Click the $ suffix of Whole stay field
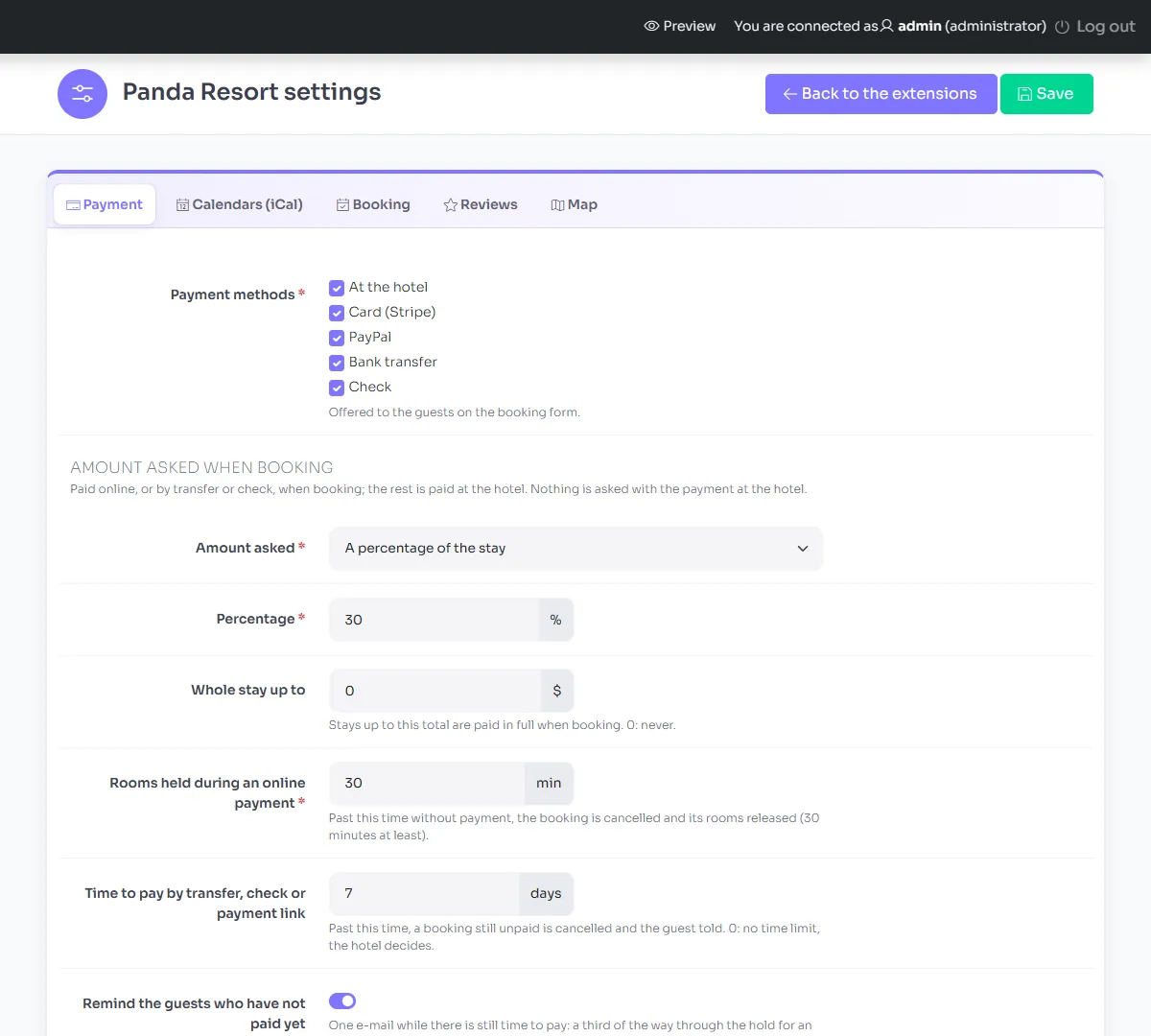This screenshot has height=1036, width=1151. (557, 691)
